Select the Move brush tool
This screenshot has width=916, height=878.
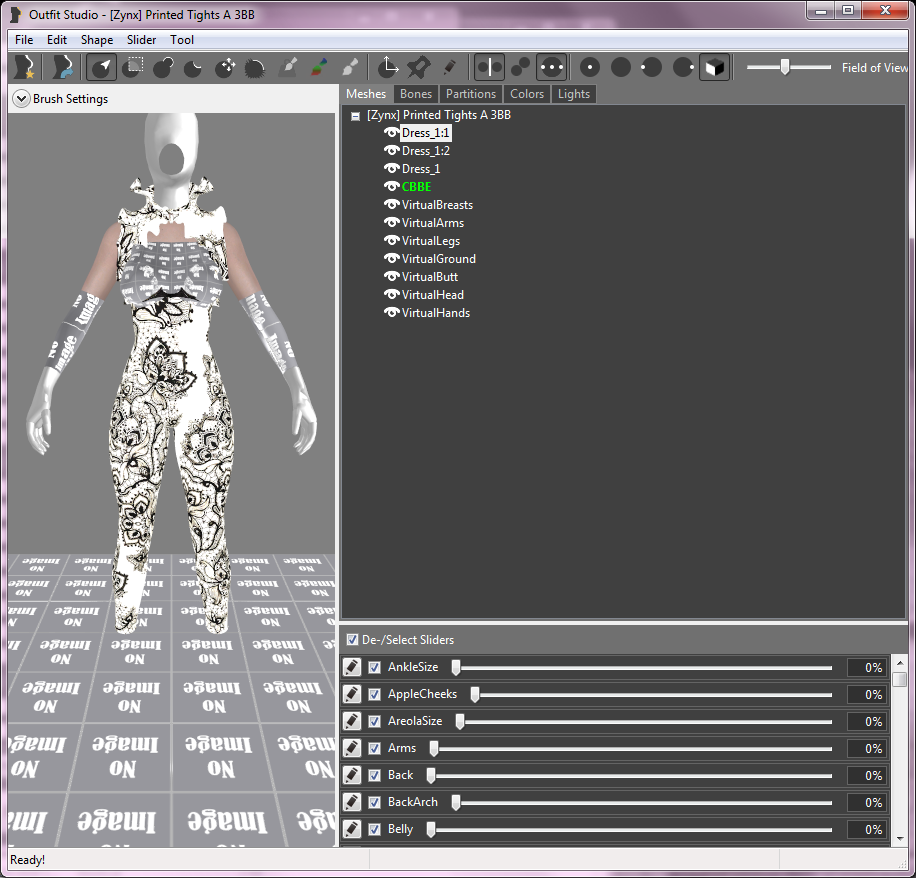pyautogui.click(x=224, y=67)
